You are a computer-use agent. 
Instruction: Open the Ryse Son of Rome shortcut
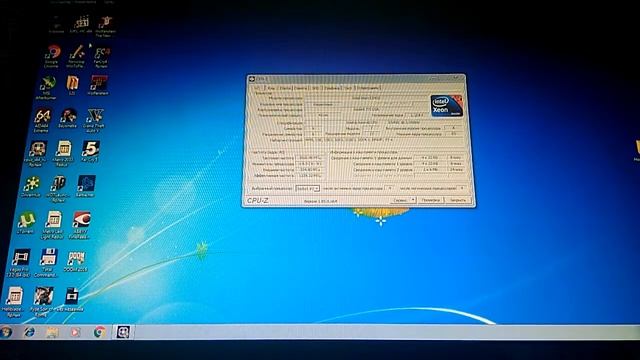tap(42, 302)
